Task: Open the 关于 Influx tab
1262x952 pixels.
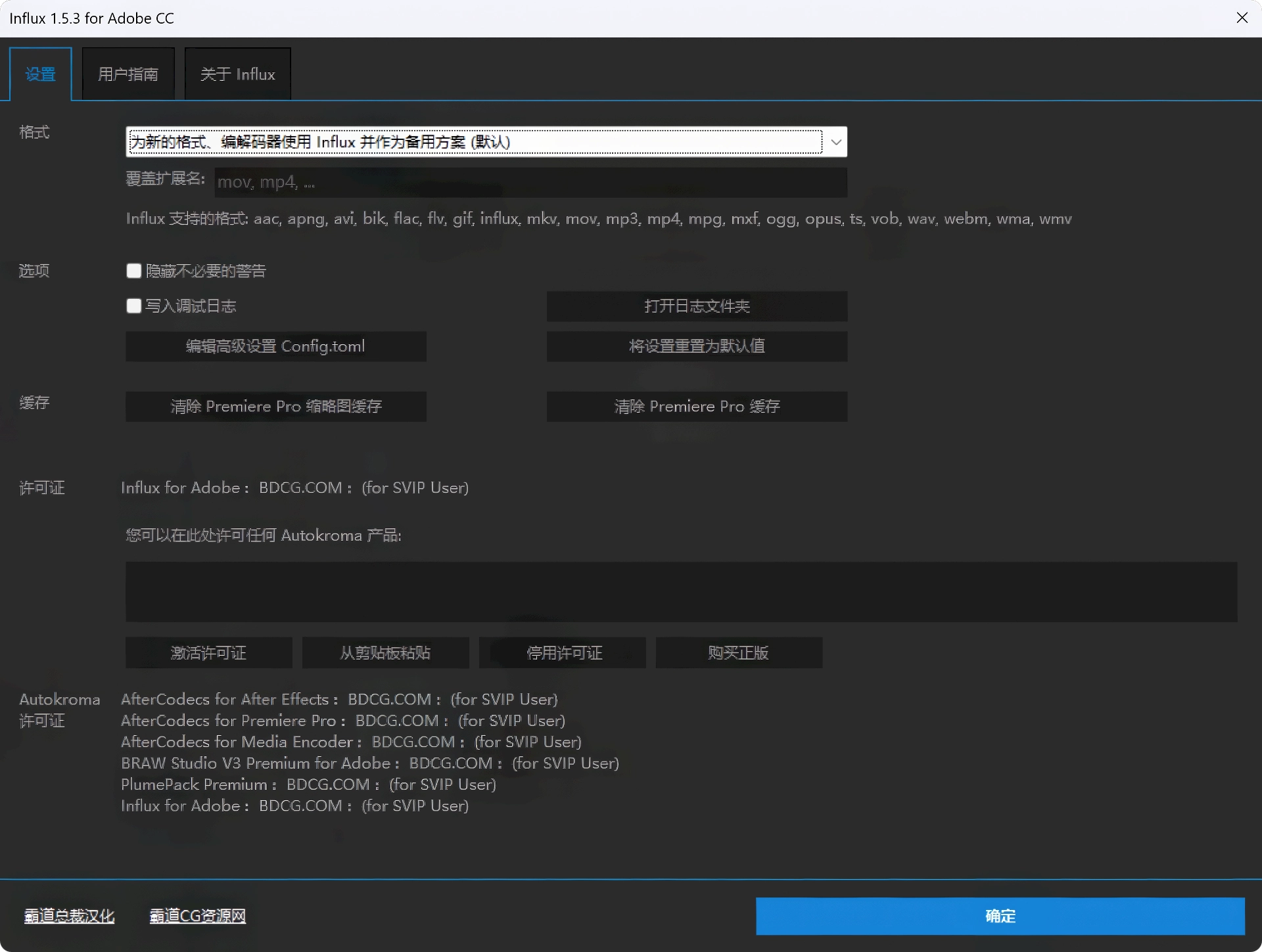Action: click(238, 74)
